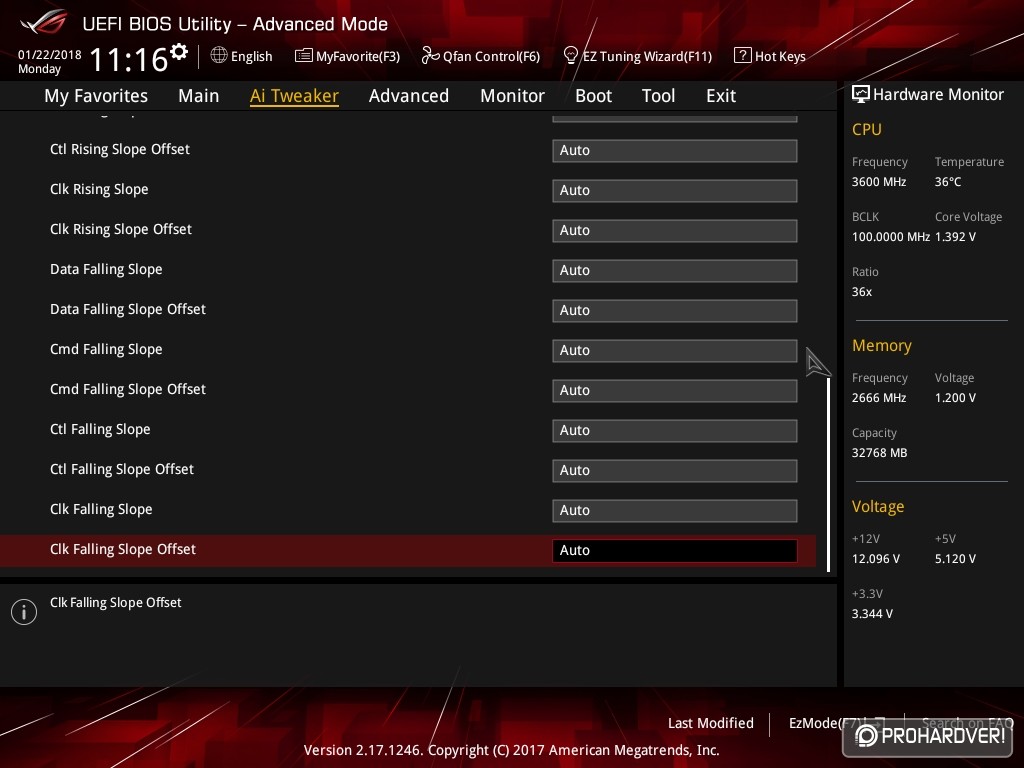Select the Cmd Falling Slope Offset label
Image resolution: width=1024 pixels, height=768 pixels.
point(128,389)
